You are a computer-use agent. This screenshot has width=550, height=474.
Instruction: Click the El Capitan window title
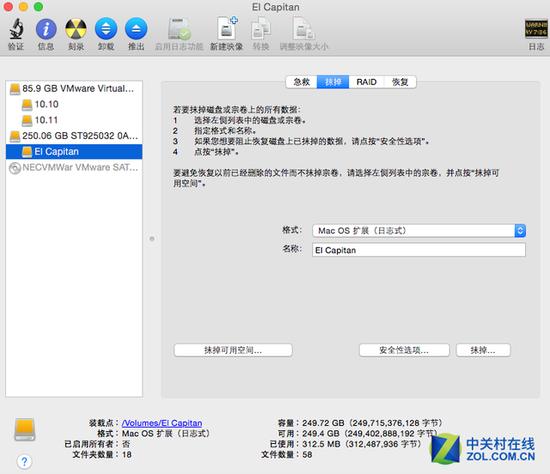pos(276,7)
